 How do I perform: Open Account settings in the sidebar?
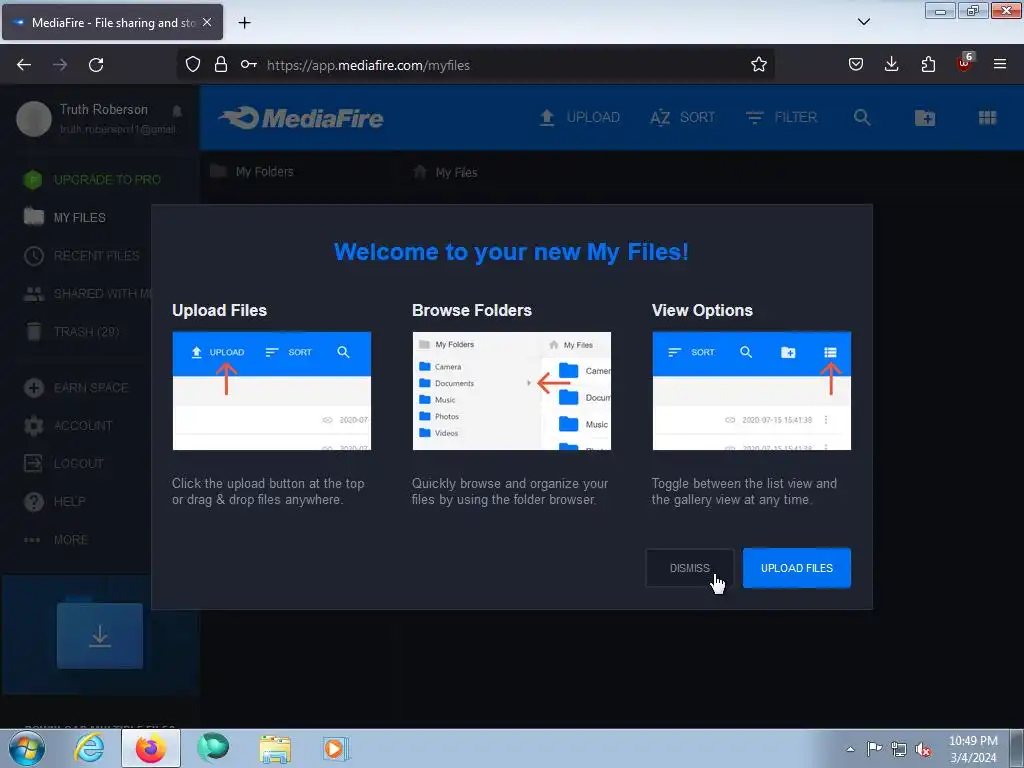(x=68, y=426)
